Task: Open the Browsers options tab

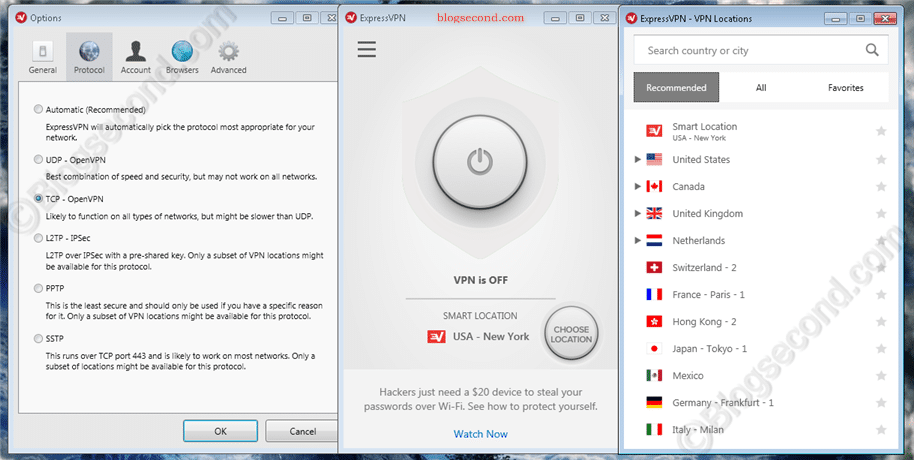Action: [x=182, y=57]
